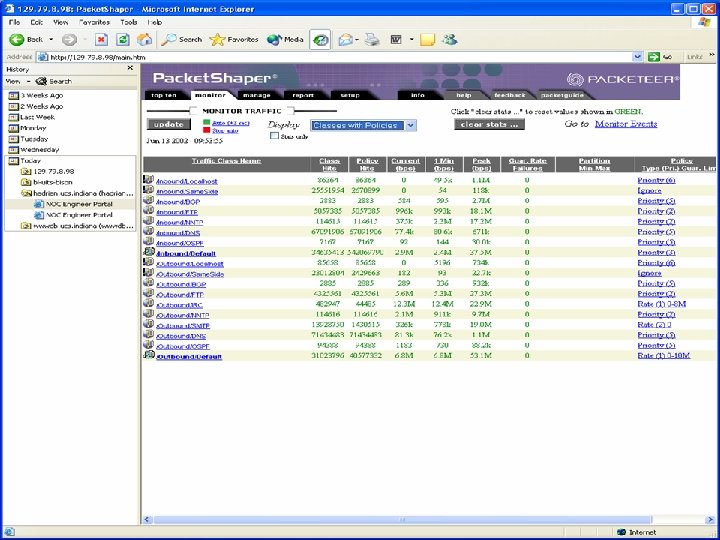
Task: Open the Favorites menu
Action: [94, 22]
